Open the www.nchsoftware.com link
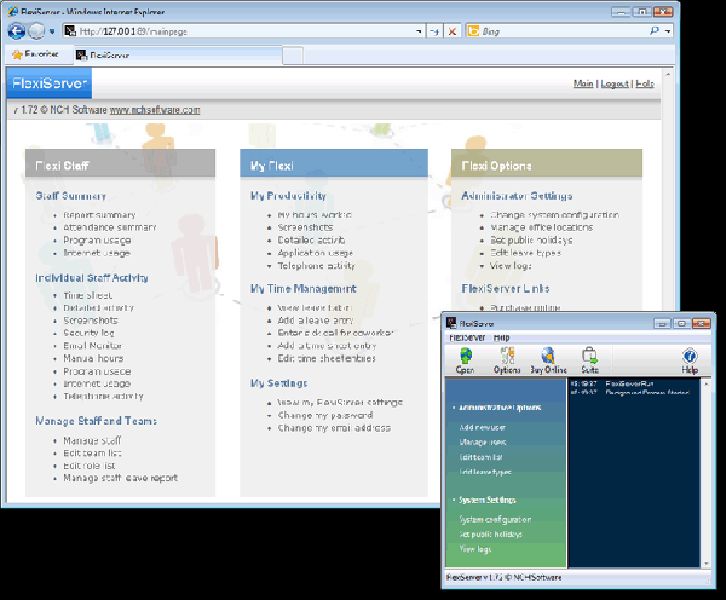The image size is (726, 600). (155, 110)
